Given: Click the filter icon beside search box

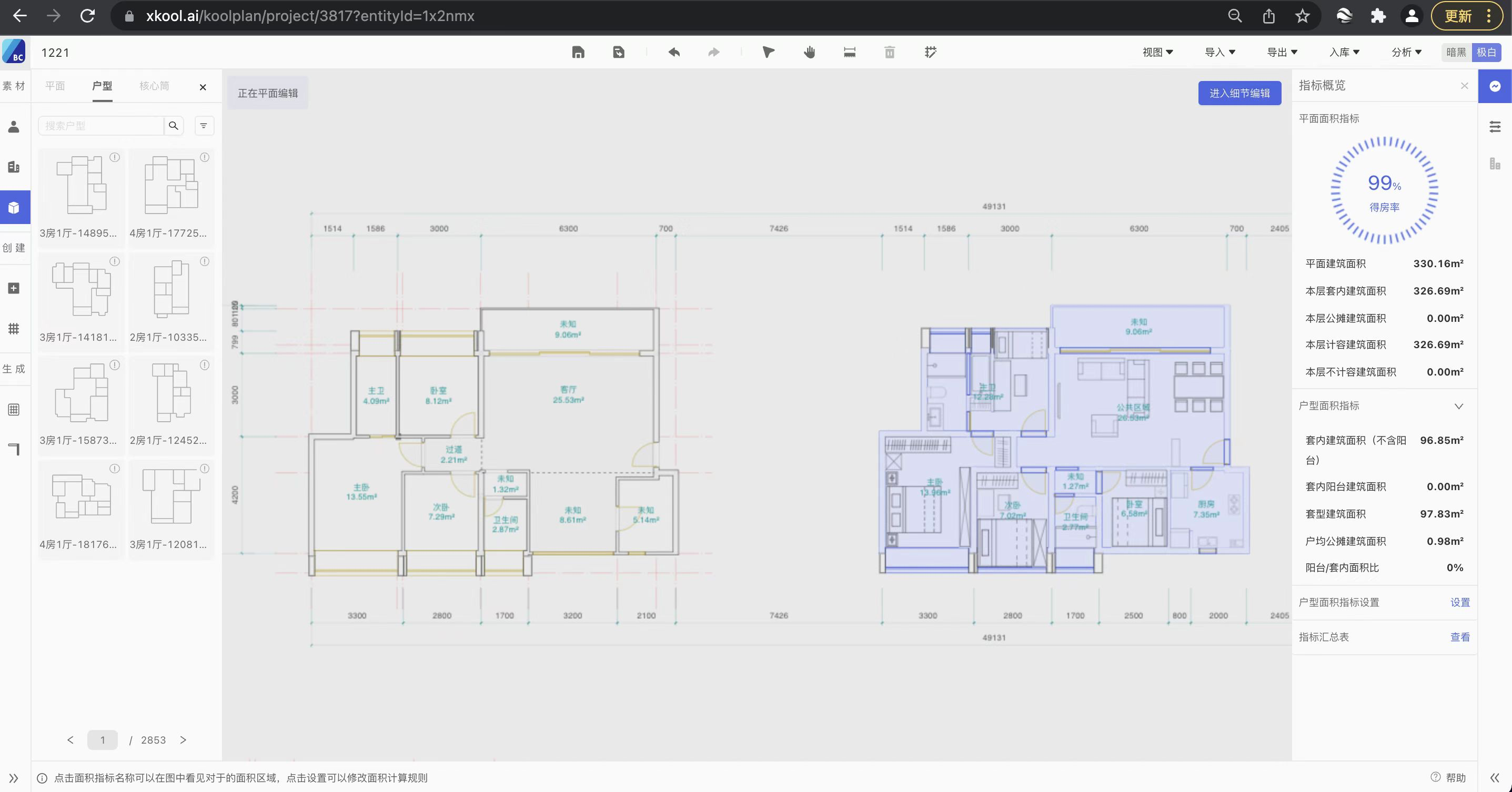Looking at the screenshot, I should (x=204, y=126).
